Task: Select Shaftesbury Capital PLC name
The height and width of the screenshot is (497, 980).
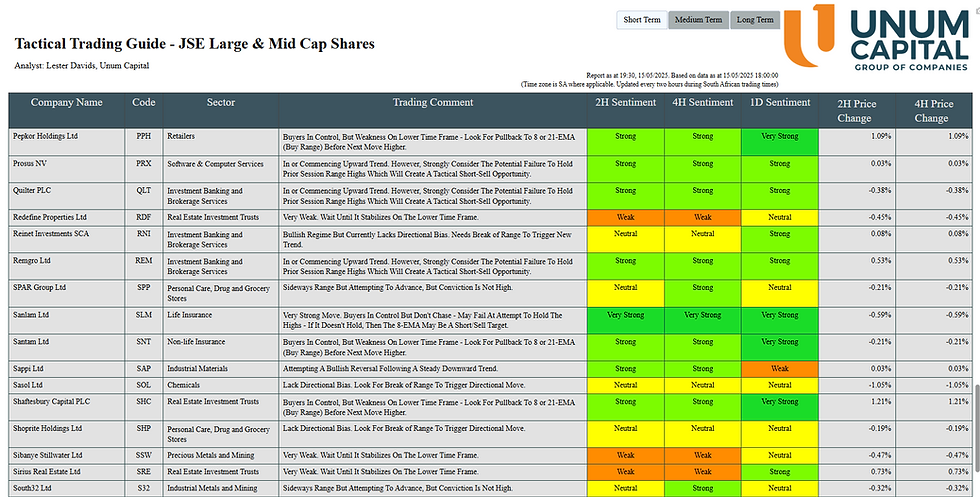Action: click(51, 401)
